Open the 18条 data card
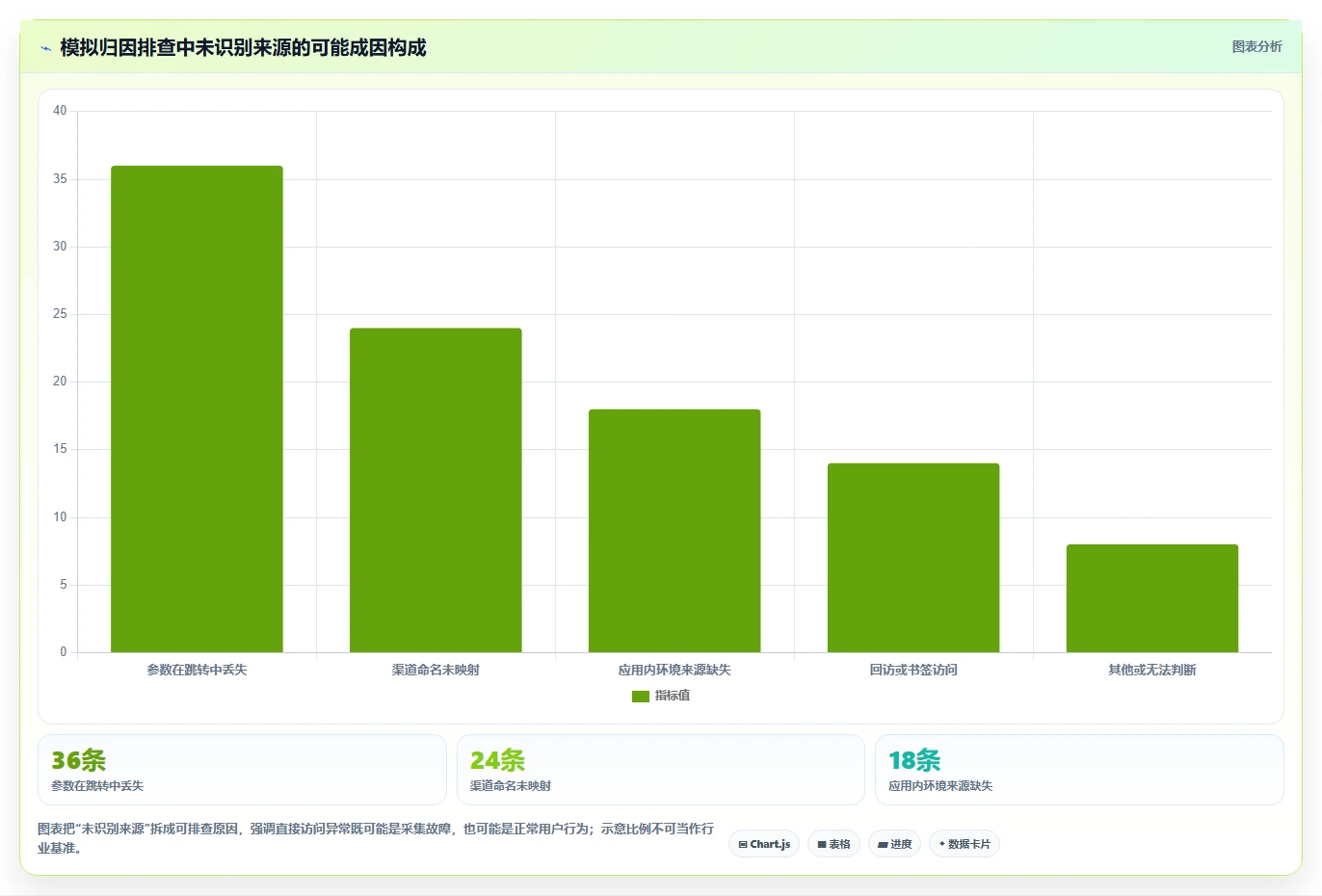The image size is (1322, 896). [x=1079, y=770]
